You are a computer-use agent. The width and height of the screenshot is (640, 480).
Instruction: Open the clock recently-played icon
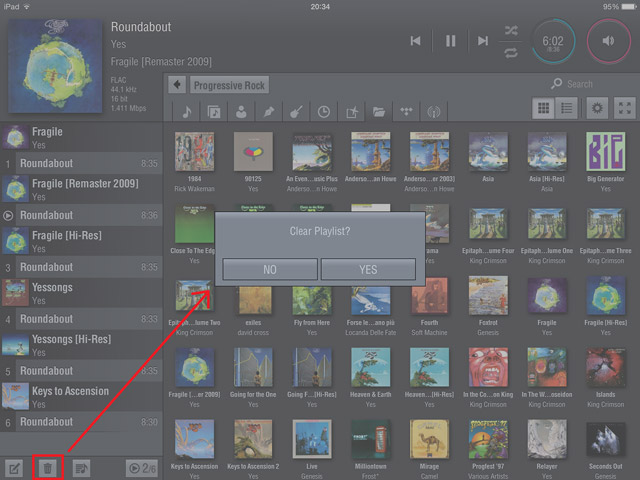click(324, 112)
